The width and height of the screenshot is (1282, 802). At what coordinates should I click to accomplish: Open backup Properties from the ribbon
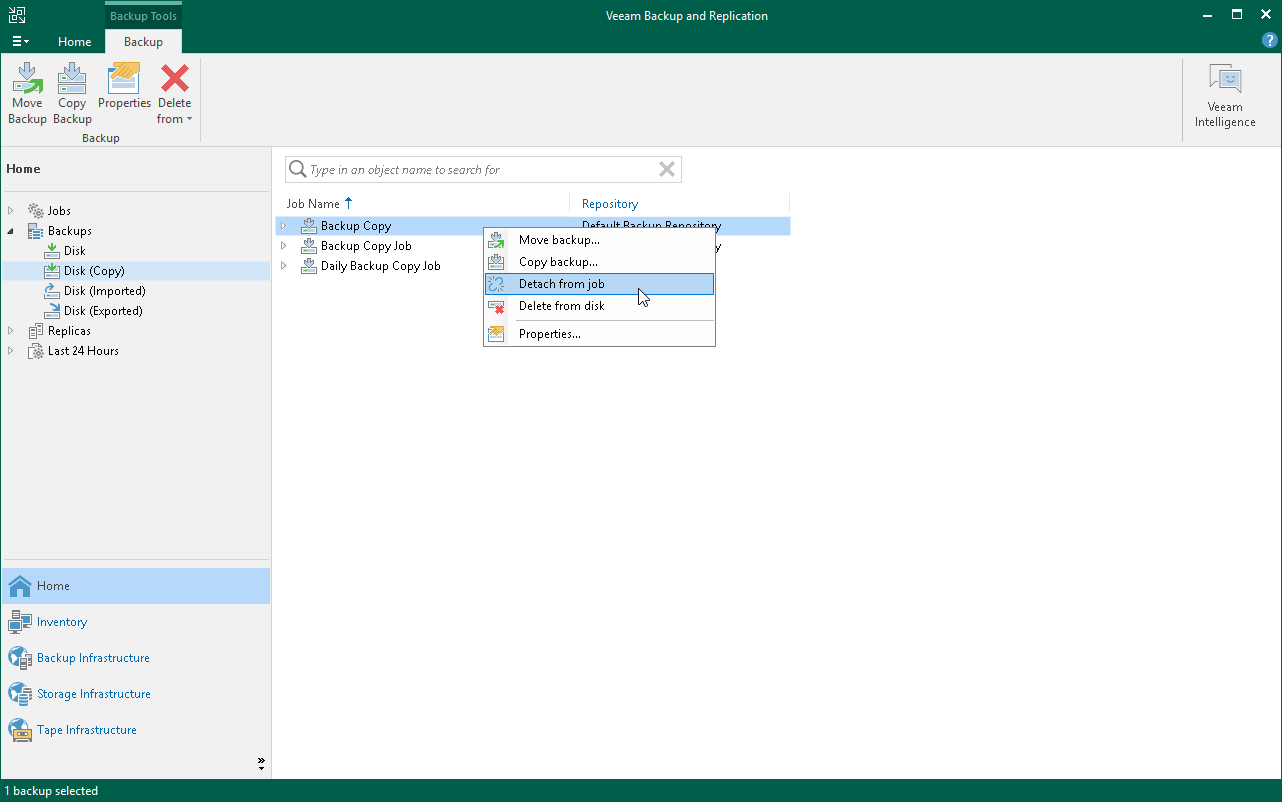tap(124, 90)
